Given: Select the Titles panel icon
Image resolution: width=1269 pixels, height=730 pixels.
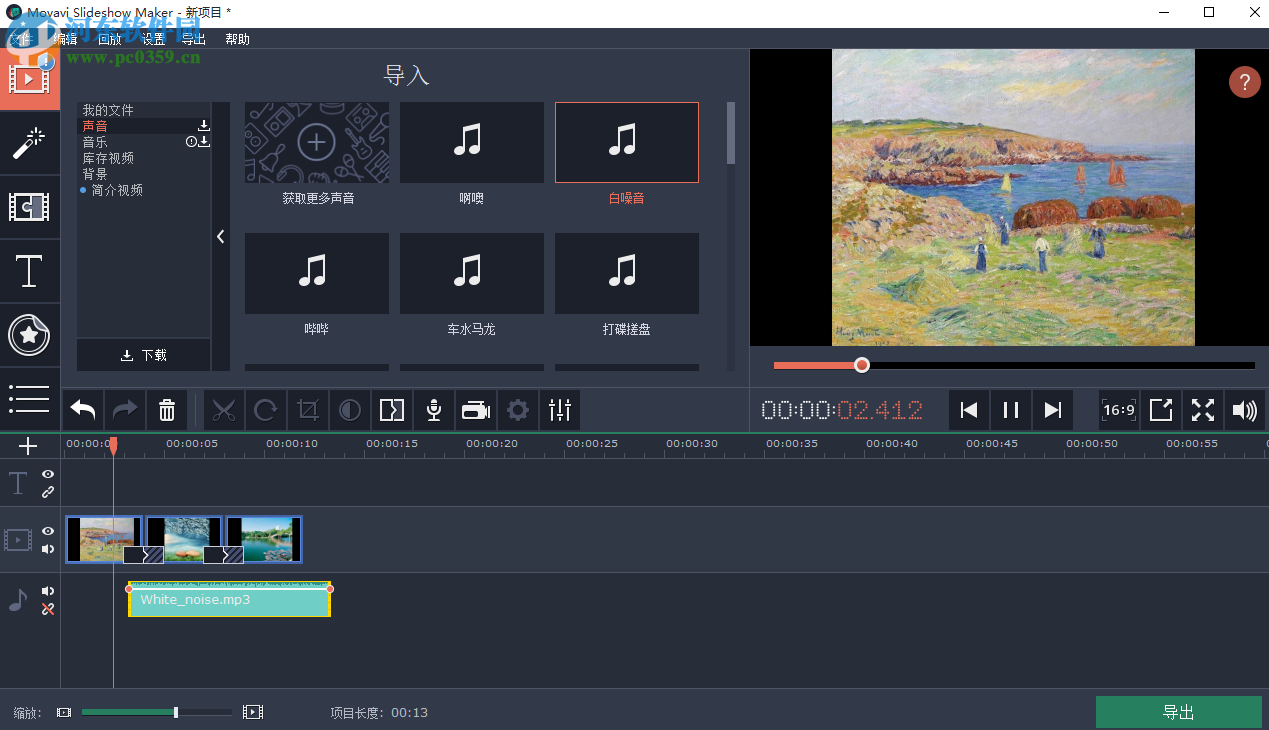Looking at the screenshot, I should [x=30, y=272].
